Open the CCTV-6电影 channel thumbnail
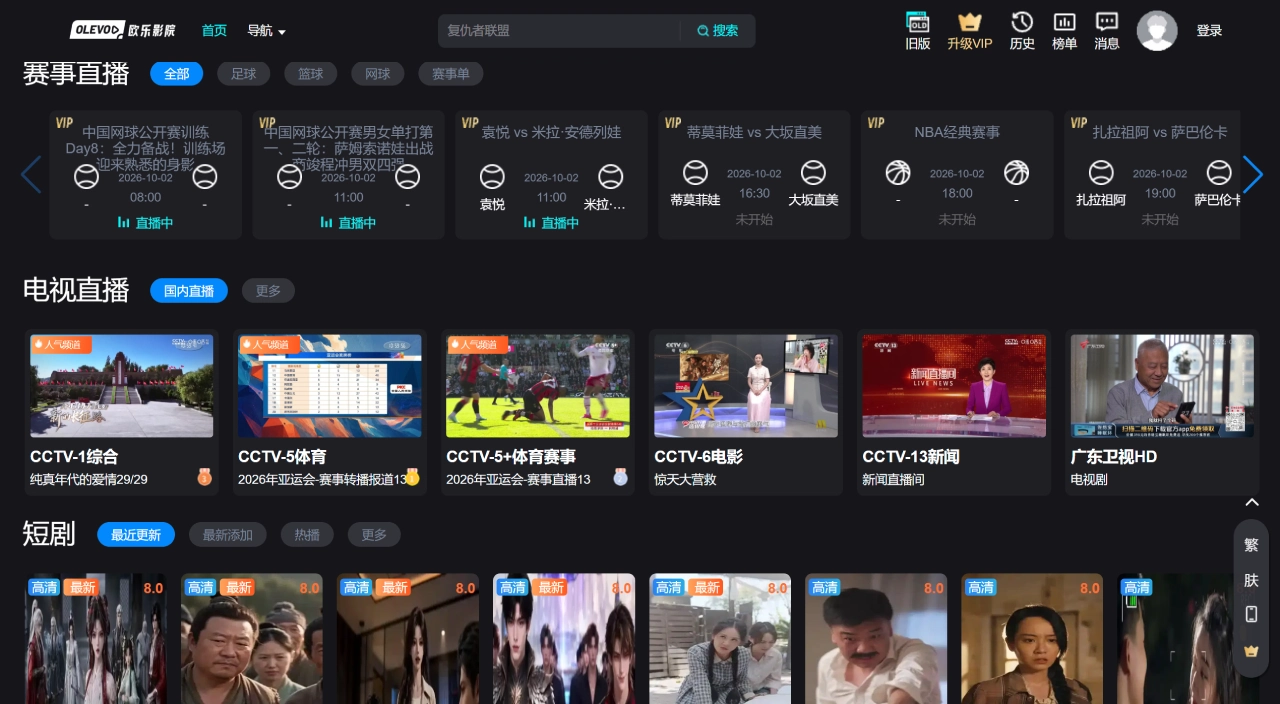1280x704 pixels. tap(746, 386)
